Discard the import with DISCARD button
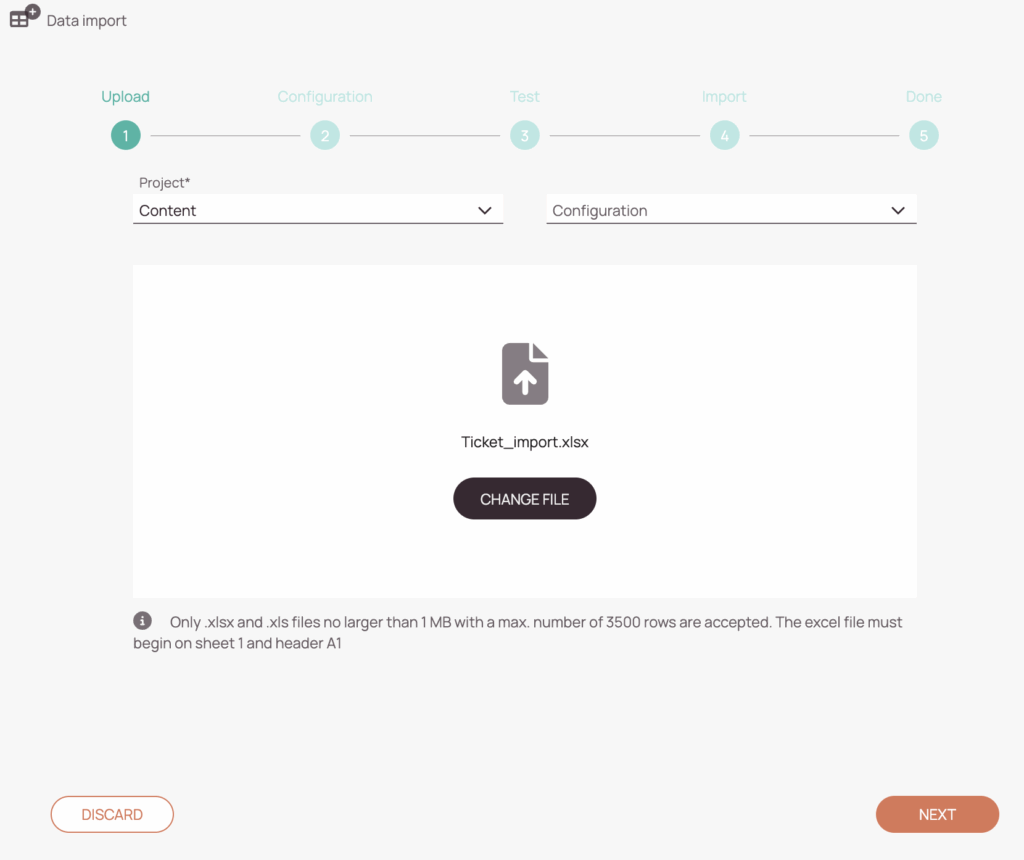The width and height of the screenshot is (1024, 860). click(x=112, y=814)
